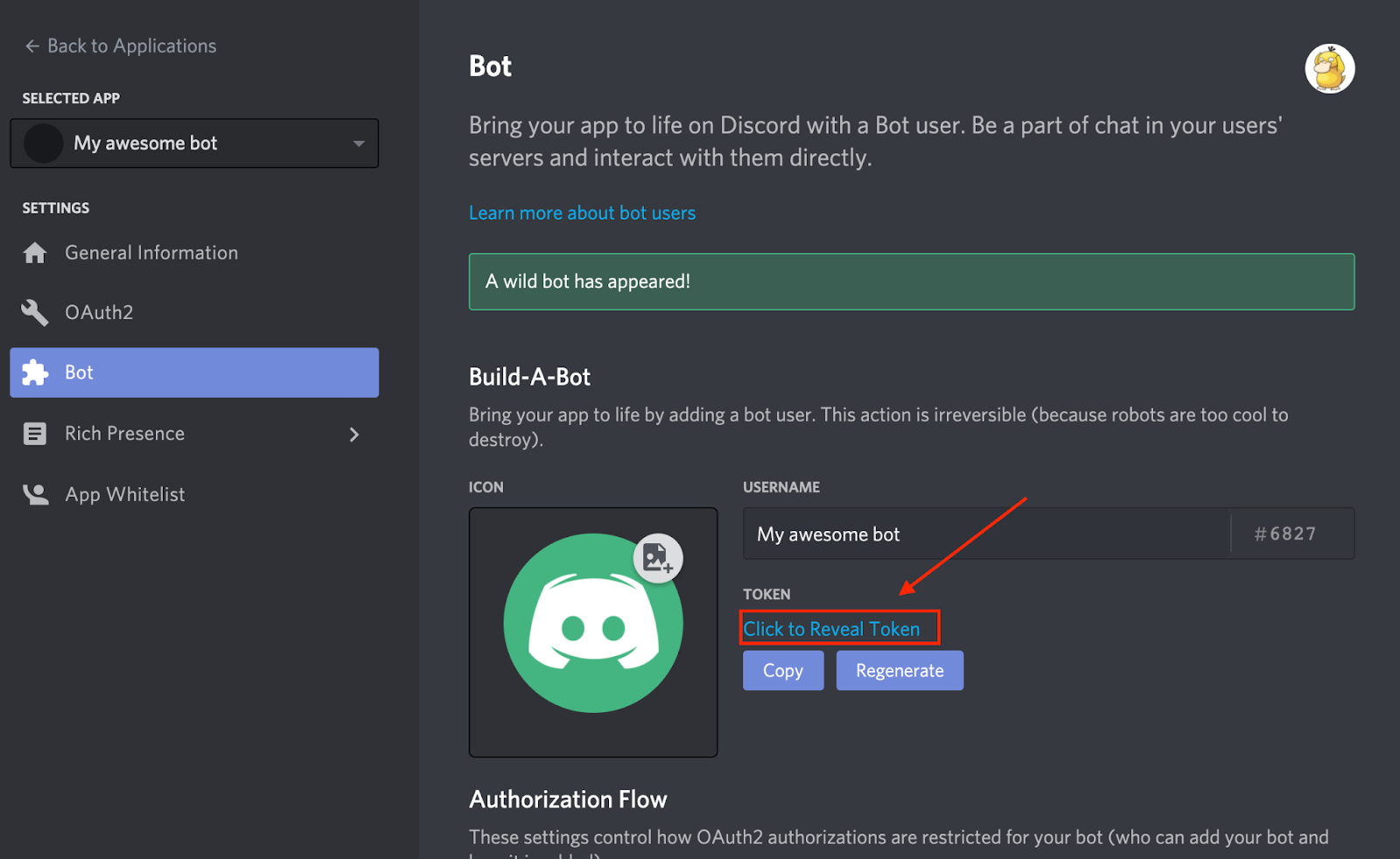1400x859 pixels.
Task: Click the #6827 discriminator tag
Action: (x=1285, y=534)
